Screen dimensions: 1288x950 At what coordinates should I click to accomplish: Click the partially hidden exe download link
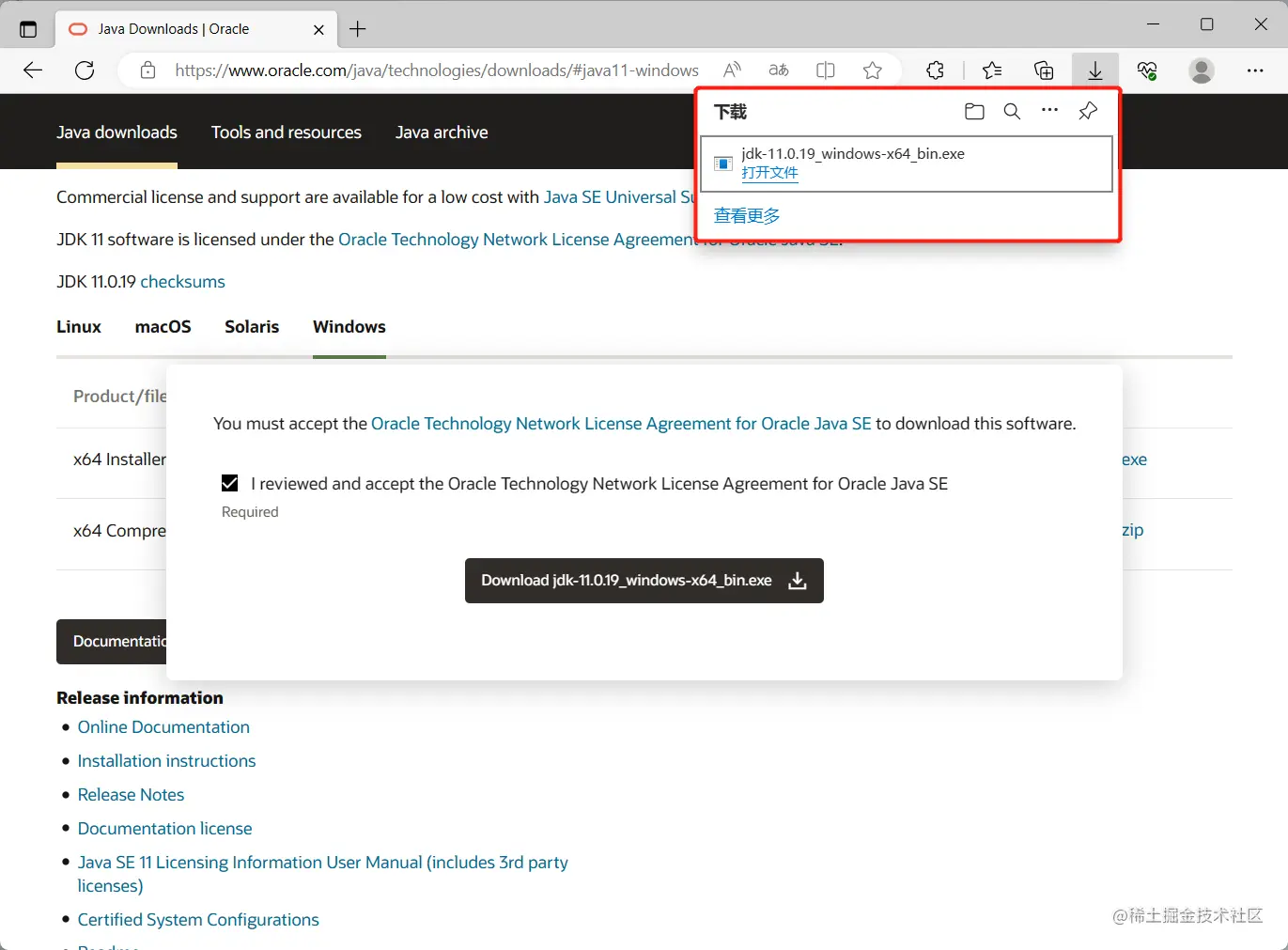tap(1135, 459)
